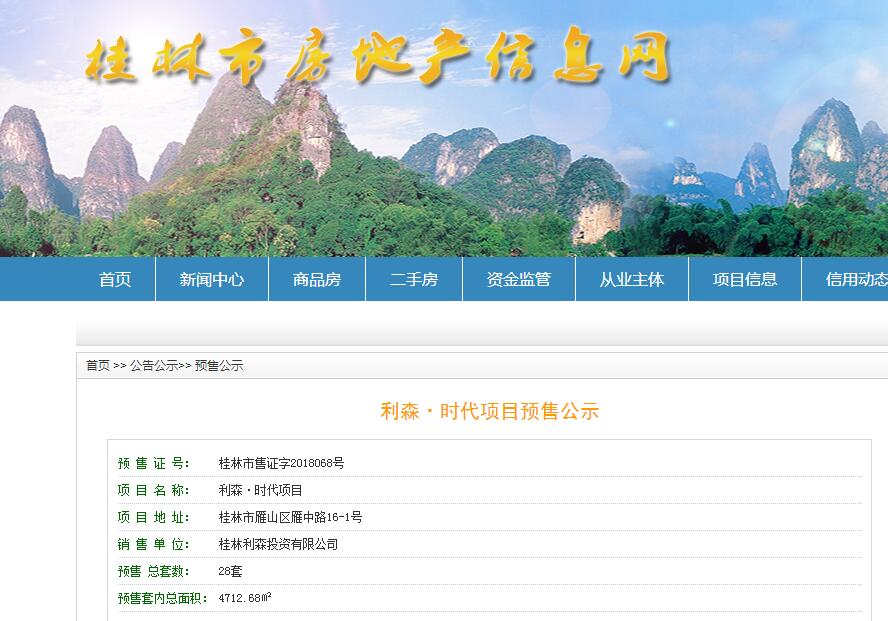888x621 pixels.
Task: Click the 首页 navigation menu item
Action: pyautogui.click(x=115, y=280)
